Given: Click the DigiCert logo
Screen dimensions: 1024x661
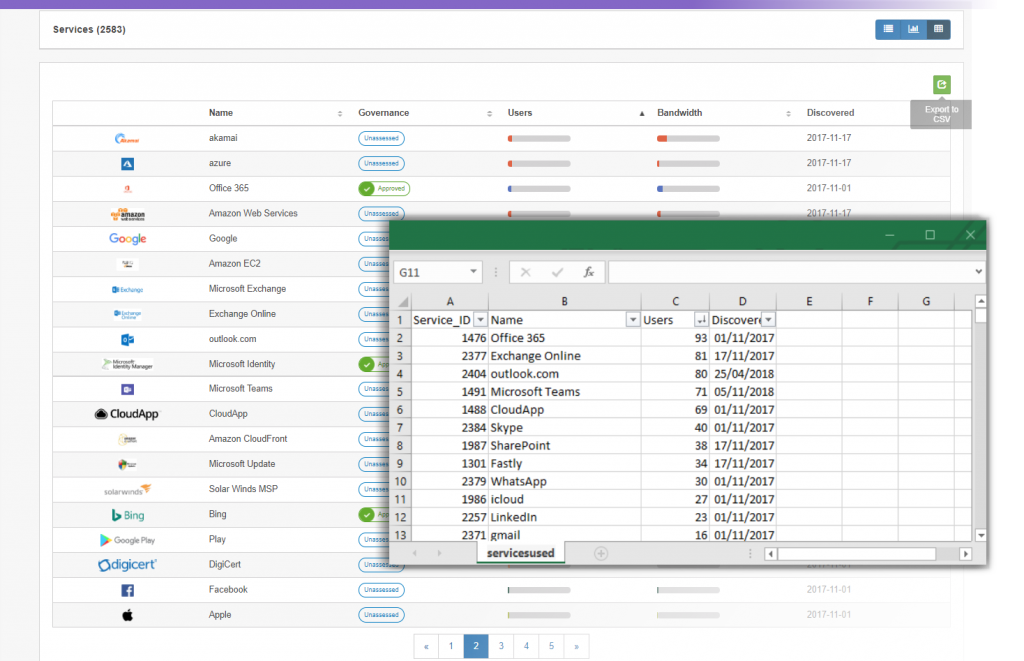Looking at the screenshot, I should pos(127,565).
